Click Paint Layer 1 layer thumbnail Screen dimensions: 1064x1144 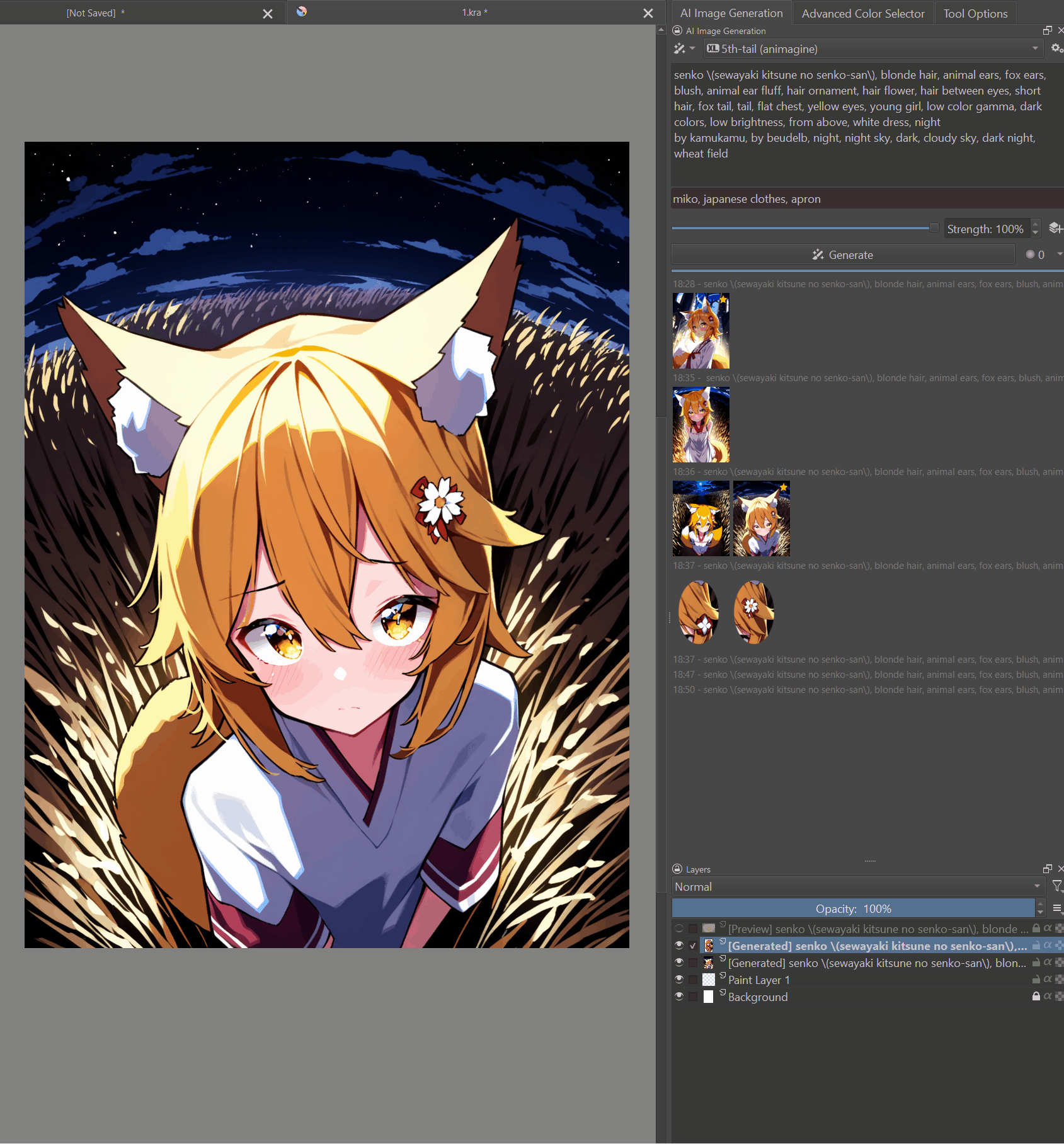point(709,980)
